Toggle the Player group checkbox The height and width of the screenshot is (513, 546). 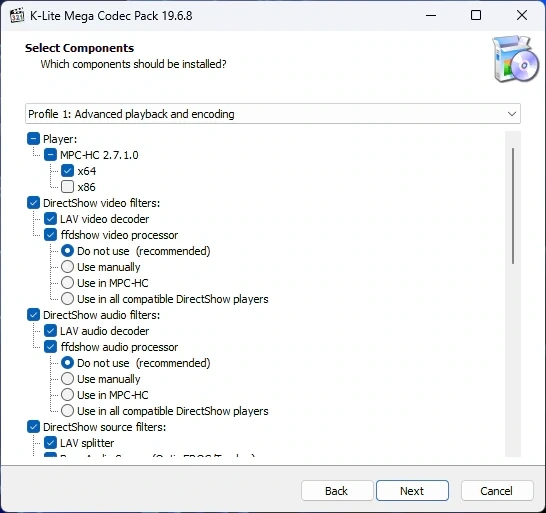click(x=33, y=139)
